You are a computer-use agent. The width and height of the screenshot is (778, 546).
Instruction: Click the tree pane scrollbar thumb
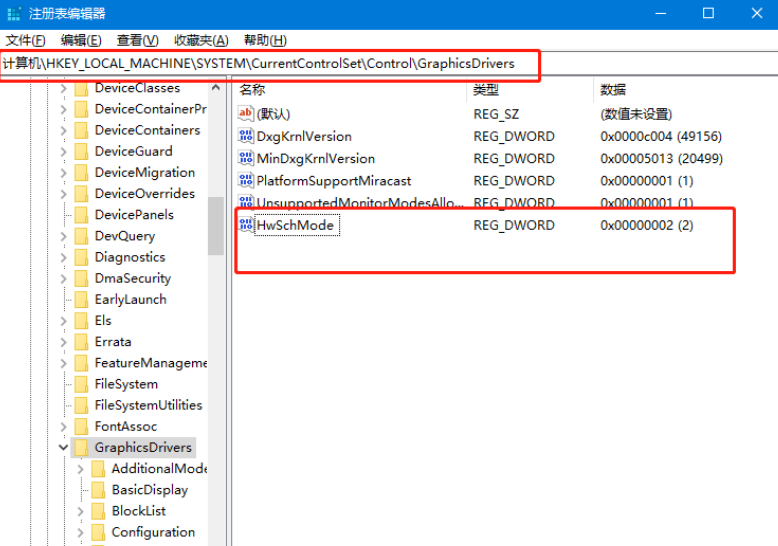tap(215, 226)
